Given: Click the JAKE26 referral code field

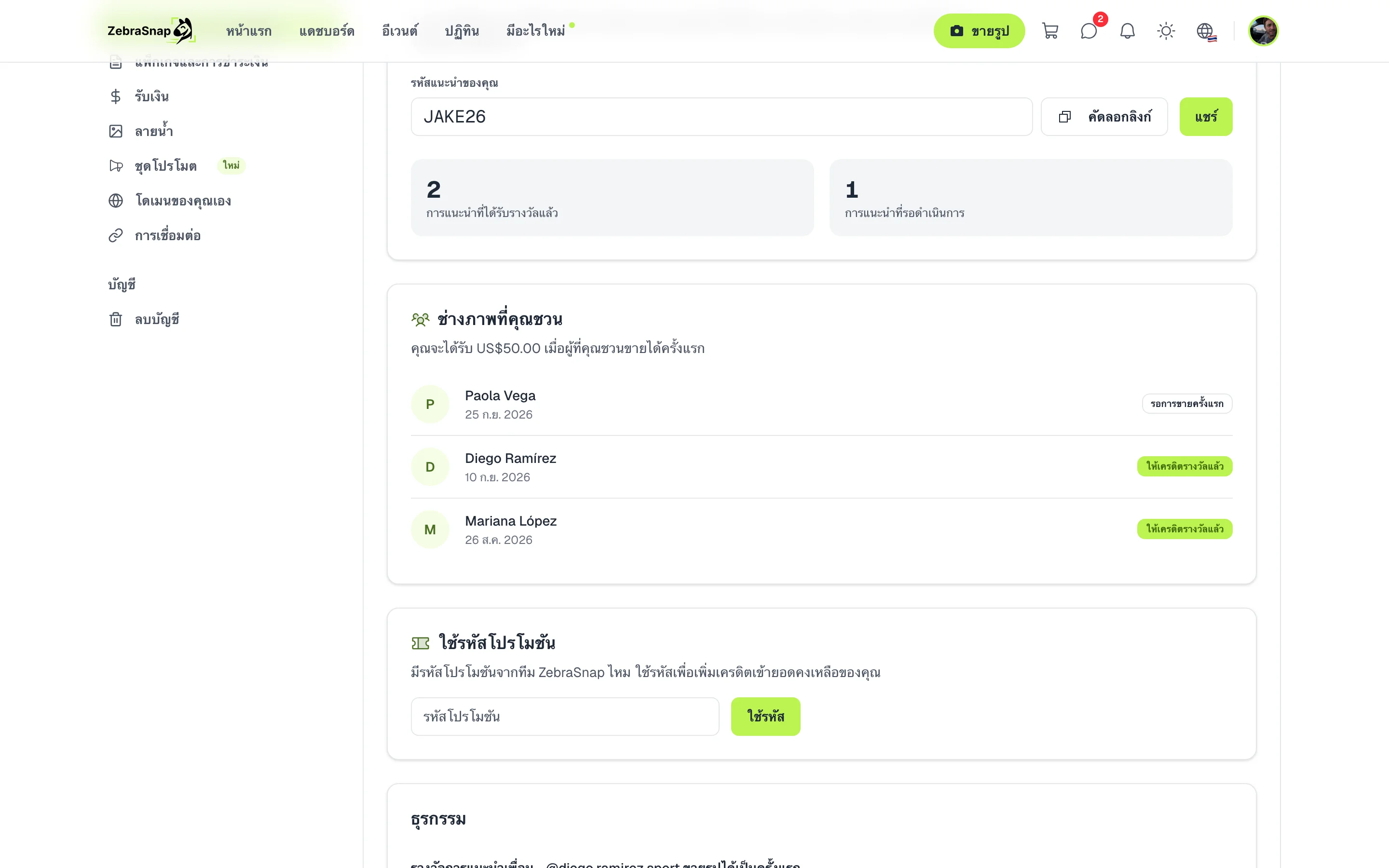Looking at the screenshot, I should coord(722,117).
